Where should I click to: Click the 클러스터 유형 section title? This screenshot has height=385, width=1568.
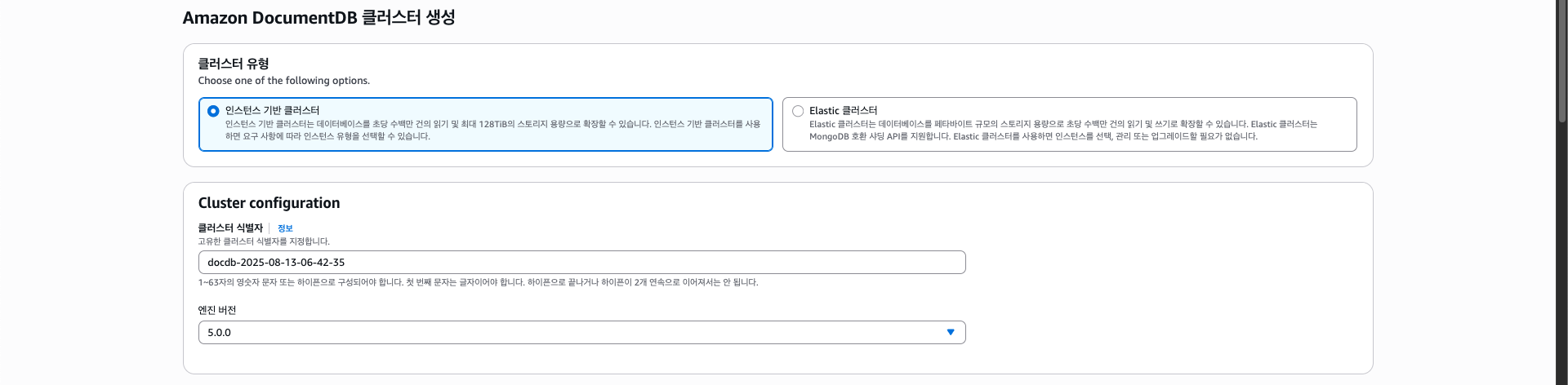pyautogui.click(x=234, y=64)
